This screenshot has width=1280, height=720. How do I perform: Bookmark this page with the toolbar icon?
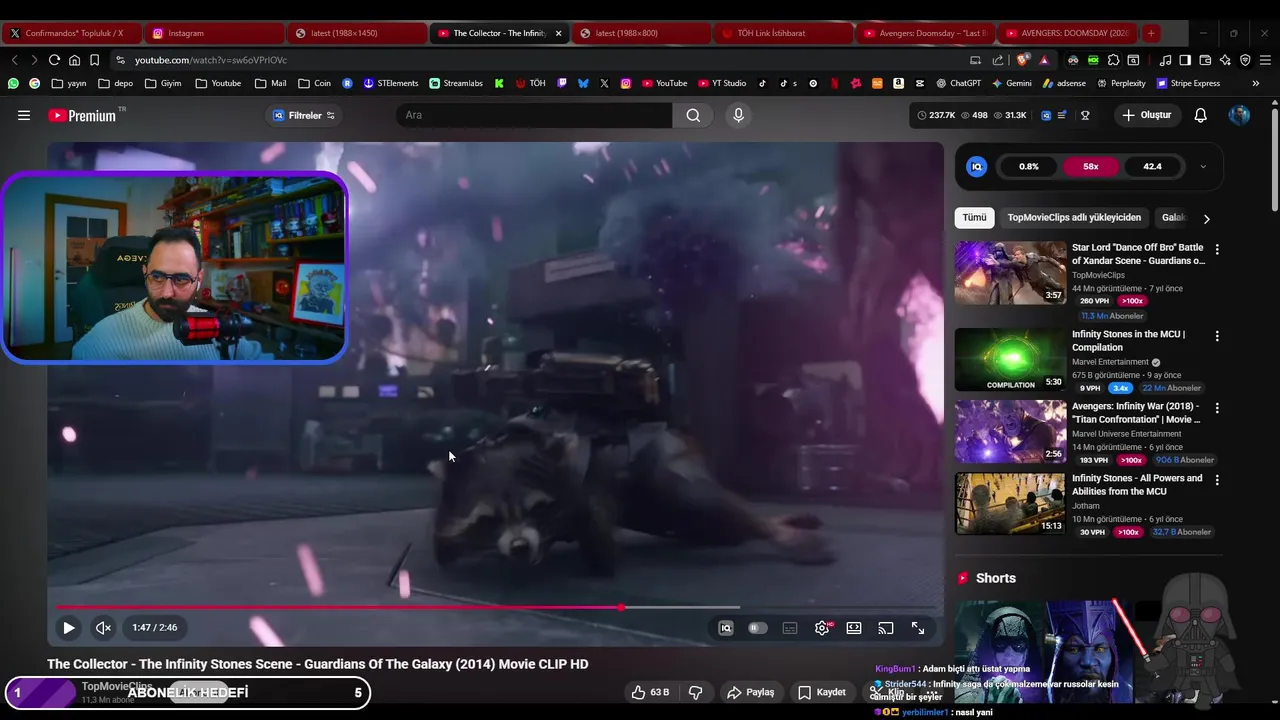coord(94,60)
